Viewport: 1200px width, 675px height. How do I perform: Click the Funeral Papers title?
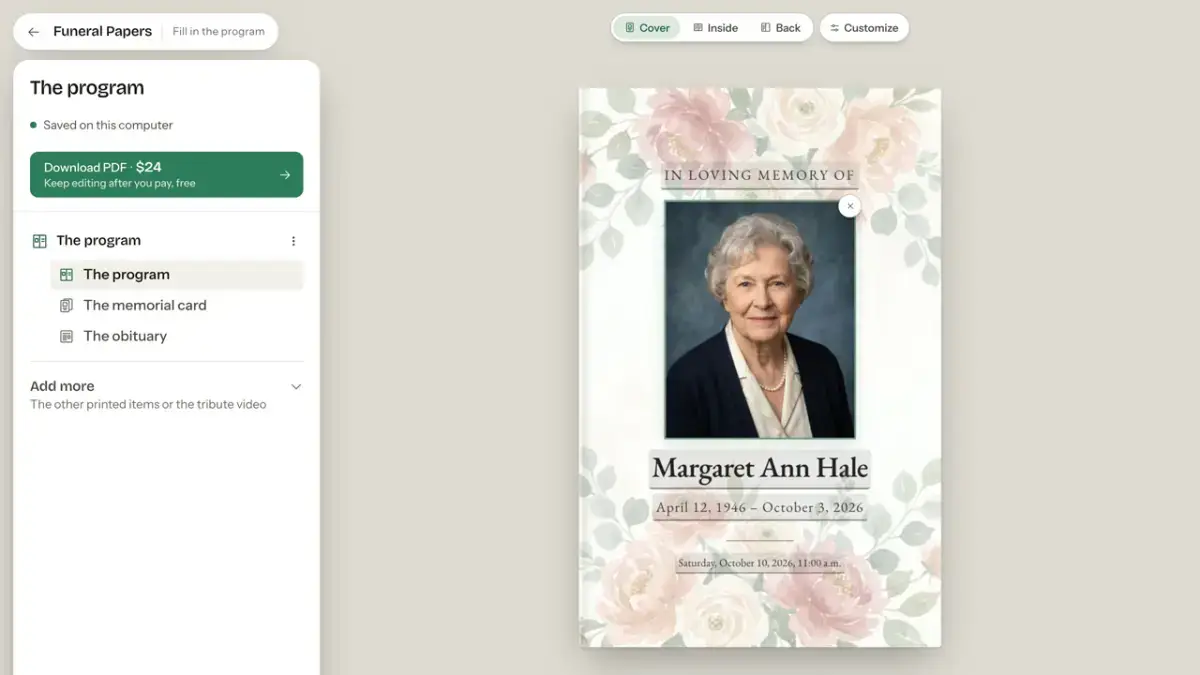point(103,32)
